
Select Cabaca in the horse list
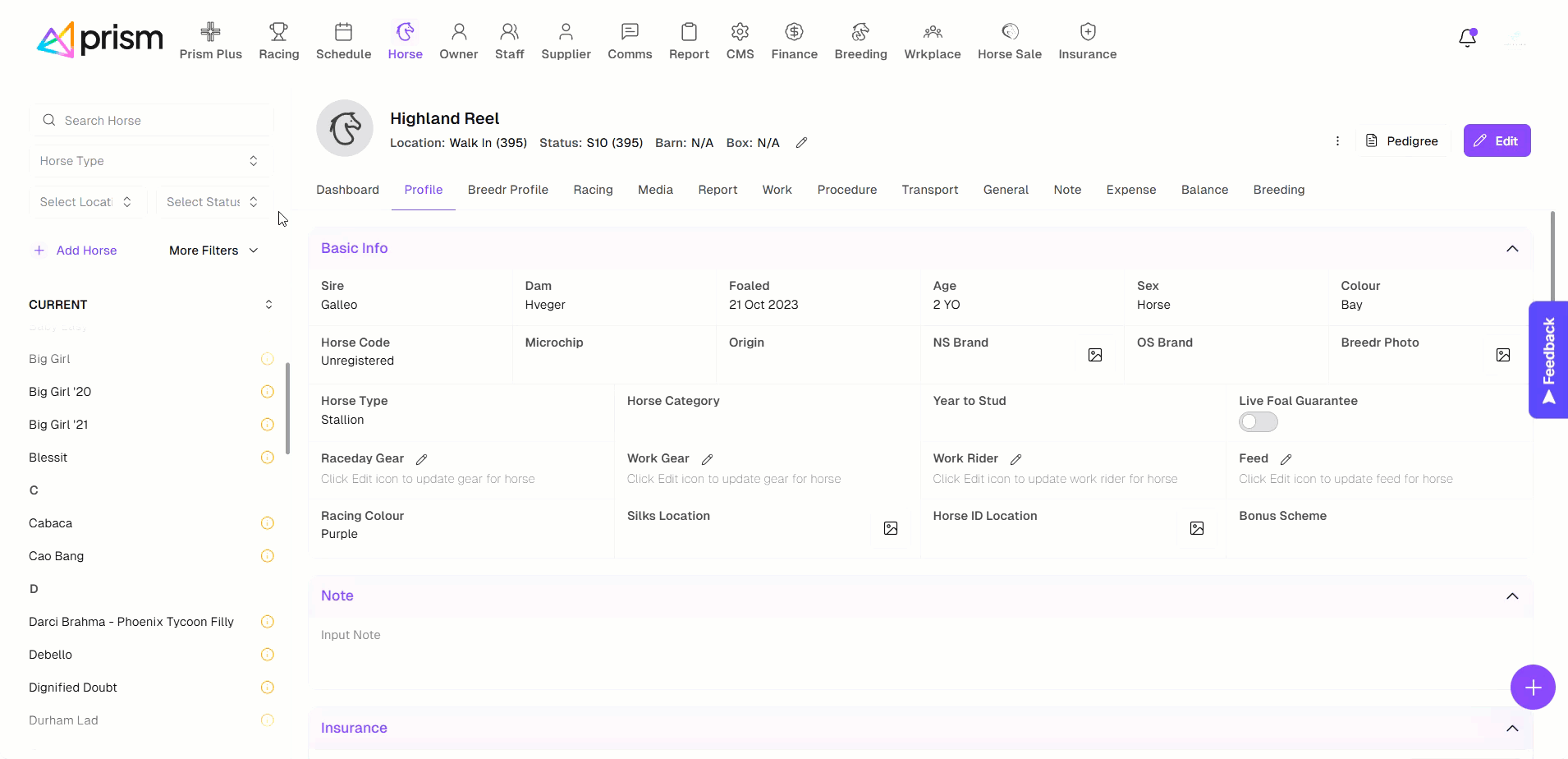51,523
